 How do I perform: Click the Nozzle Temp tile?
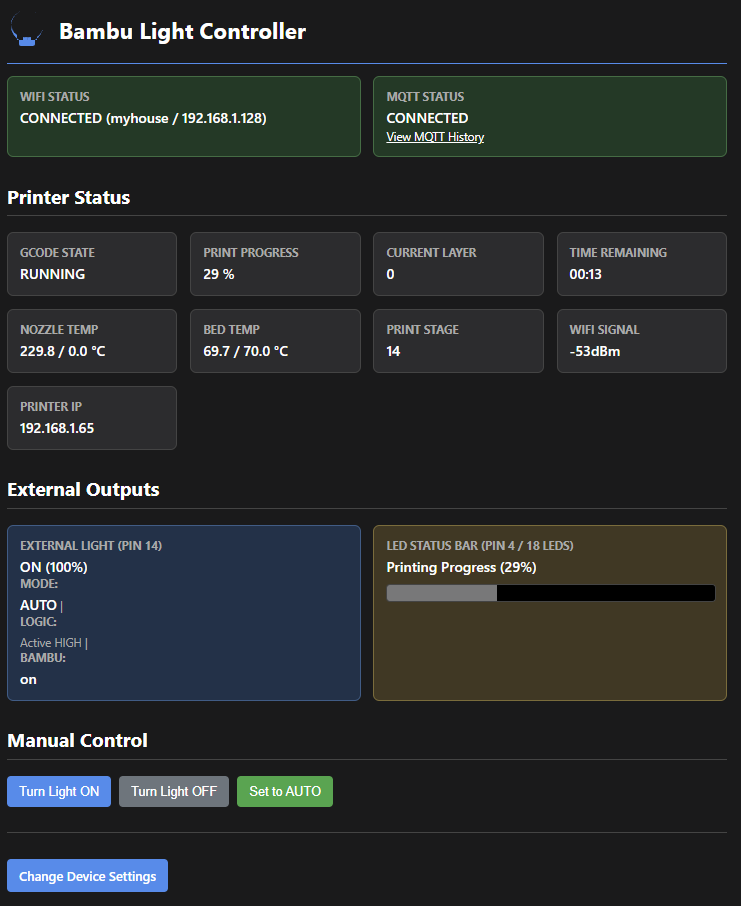click(x=92, y=341)
